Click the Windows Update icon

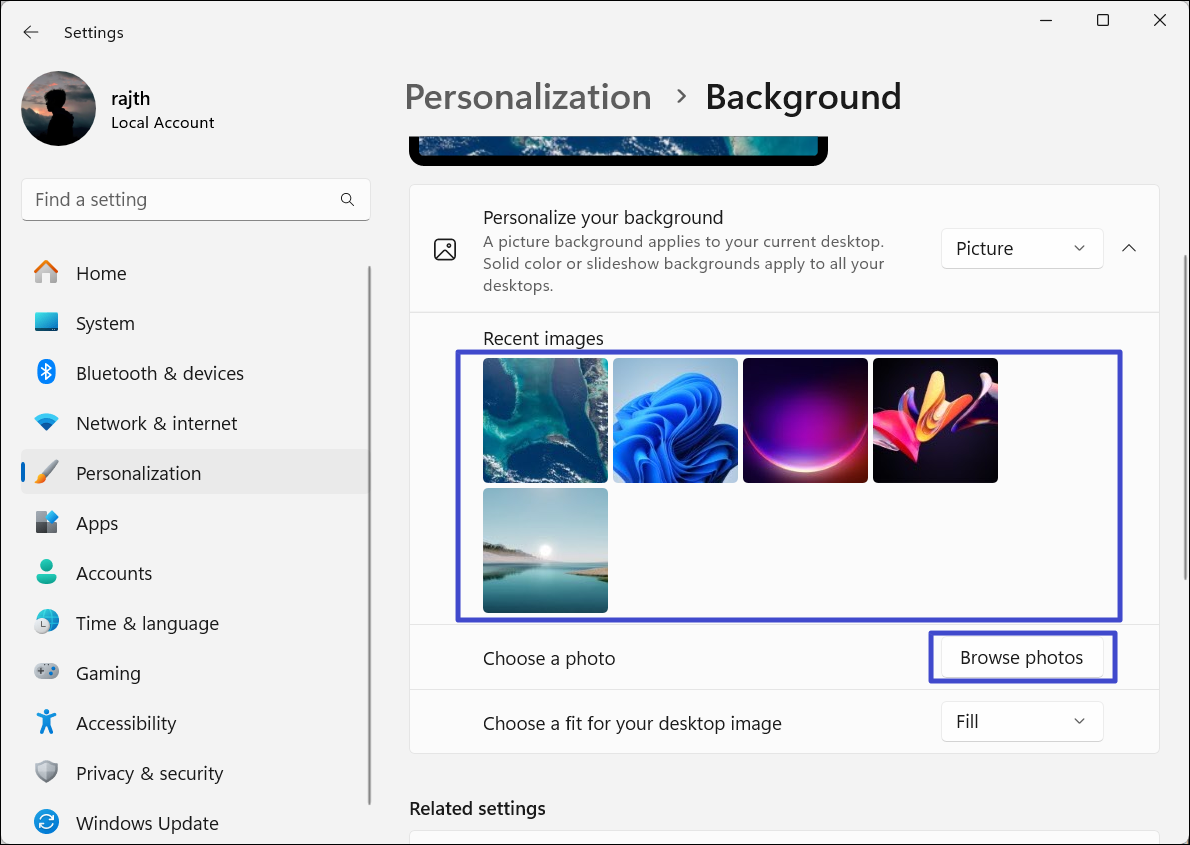pos(46,823)
